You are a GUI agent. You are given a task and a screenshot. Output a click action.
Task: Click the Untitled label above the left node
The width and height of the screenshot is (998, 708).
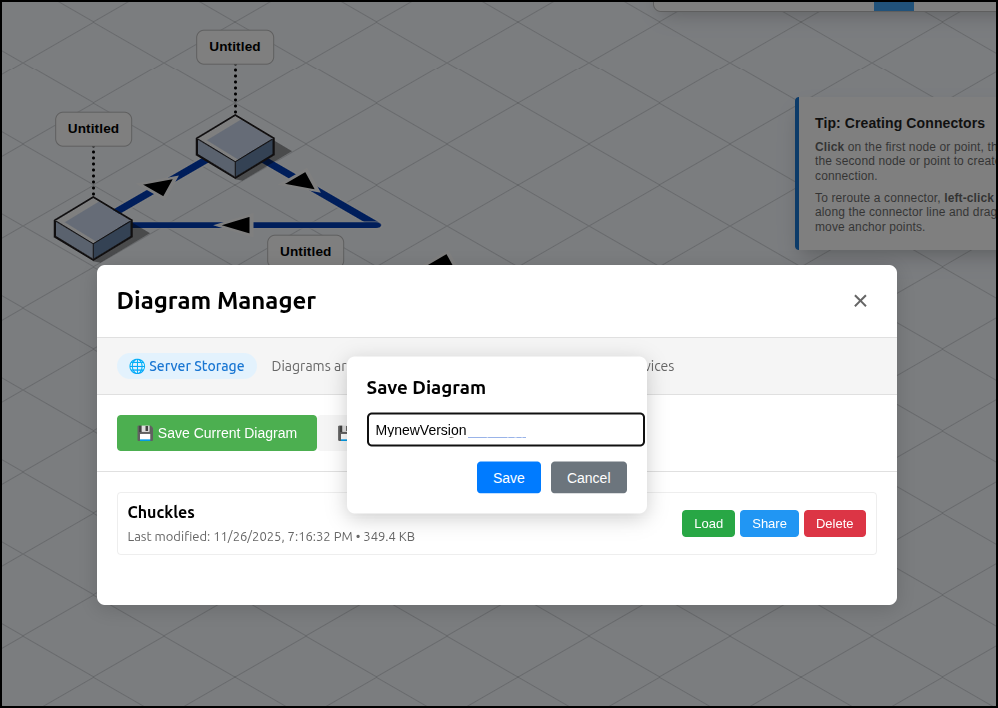point(93,129)
